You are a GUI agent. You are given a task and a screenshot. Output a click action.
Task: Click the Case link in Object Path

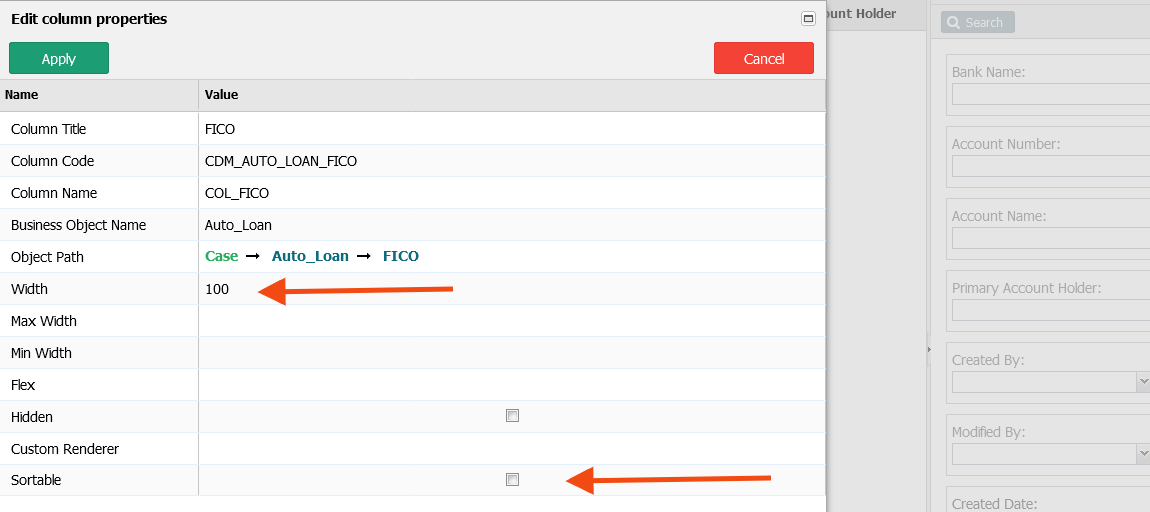[221, 256]
